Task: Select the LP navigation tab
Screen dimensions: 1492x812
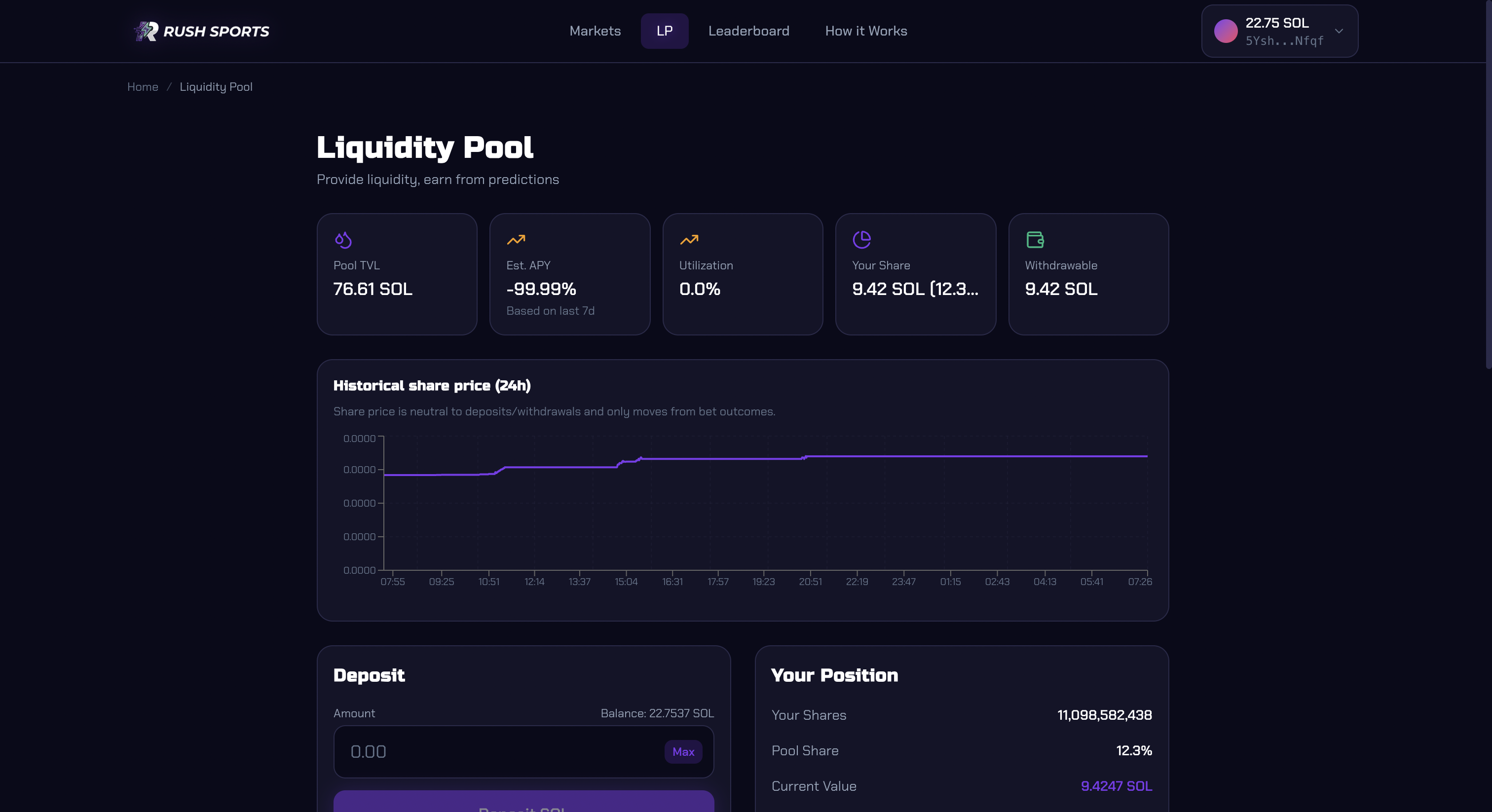Action: point(664,31)
